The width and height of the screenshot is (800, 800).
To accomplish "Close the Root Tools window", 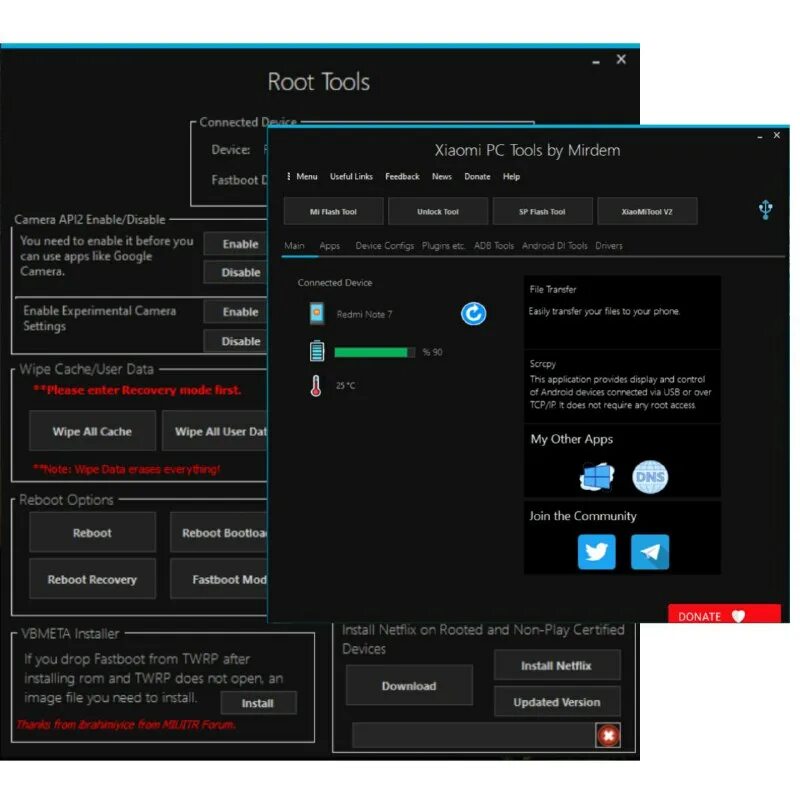I will pyautogui.click(x=621, y=59).
